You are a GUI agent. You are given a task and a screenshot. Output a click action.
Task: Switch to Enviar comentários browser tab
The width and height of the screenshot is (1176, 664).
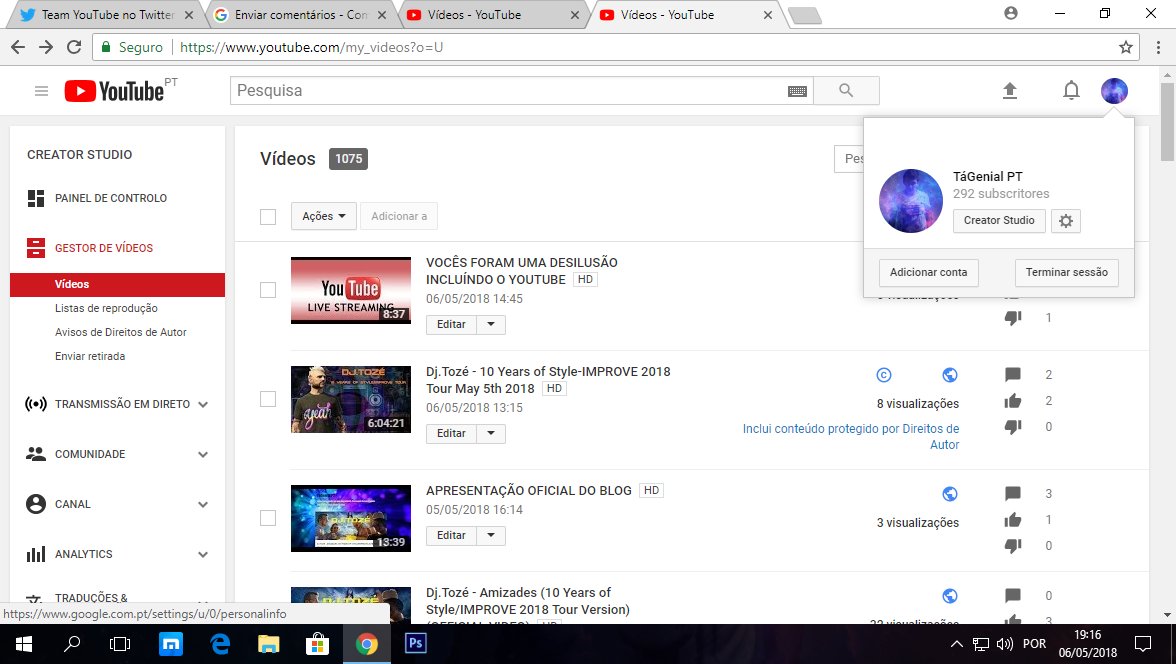click(301, 15)
